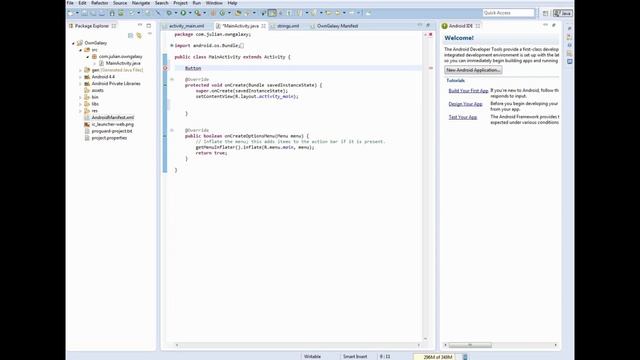This screenshot has width=640, height=360.
Task: Toggle the Mark Occurrences toolbar button
Action: [272, 13]
